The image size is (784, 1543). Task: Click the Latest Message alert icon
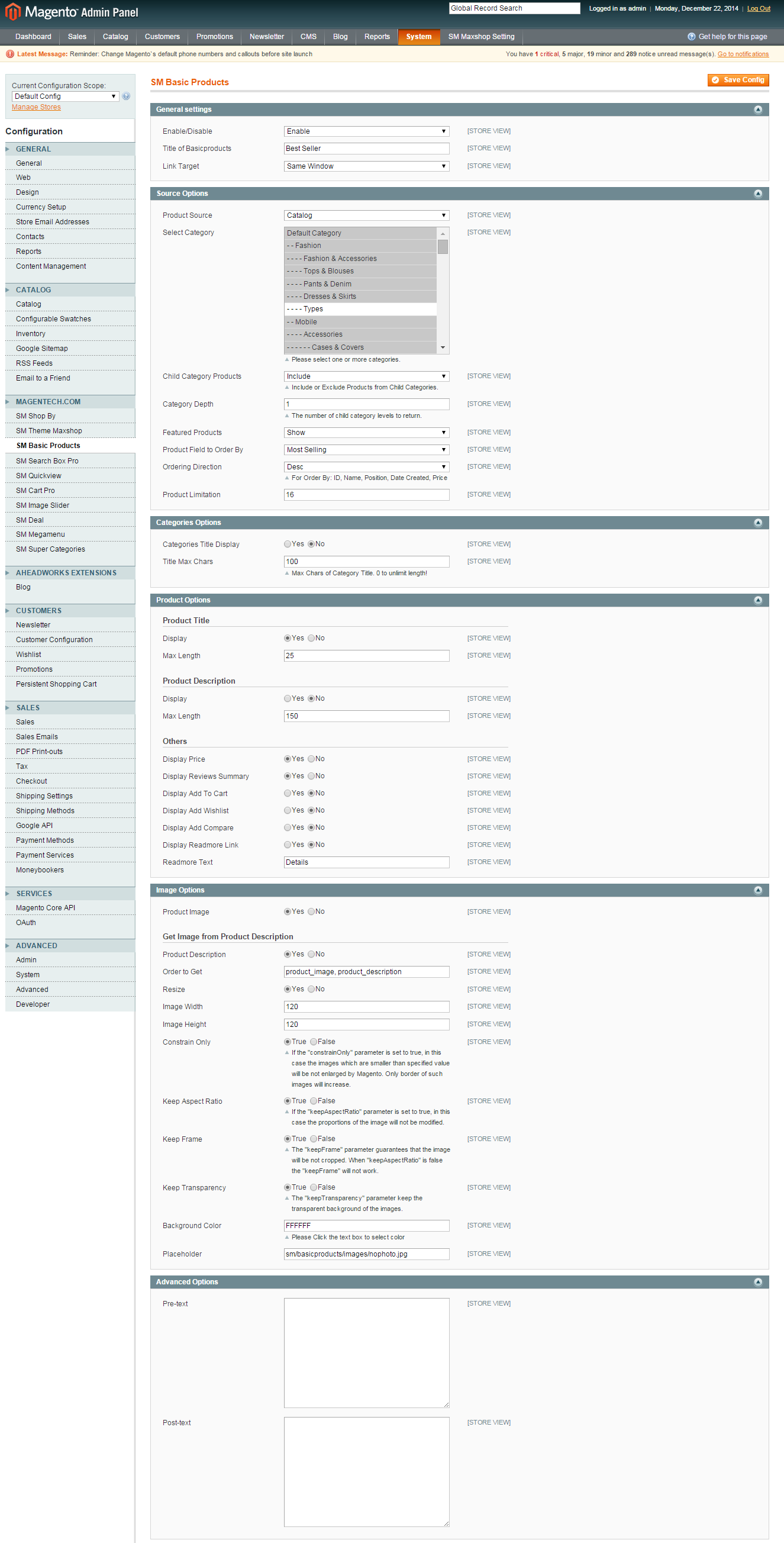click(x=9, y=54)
